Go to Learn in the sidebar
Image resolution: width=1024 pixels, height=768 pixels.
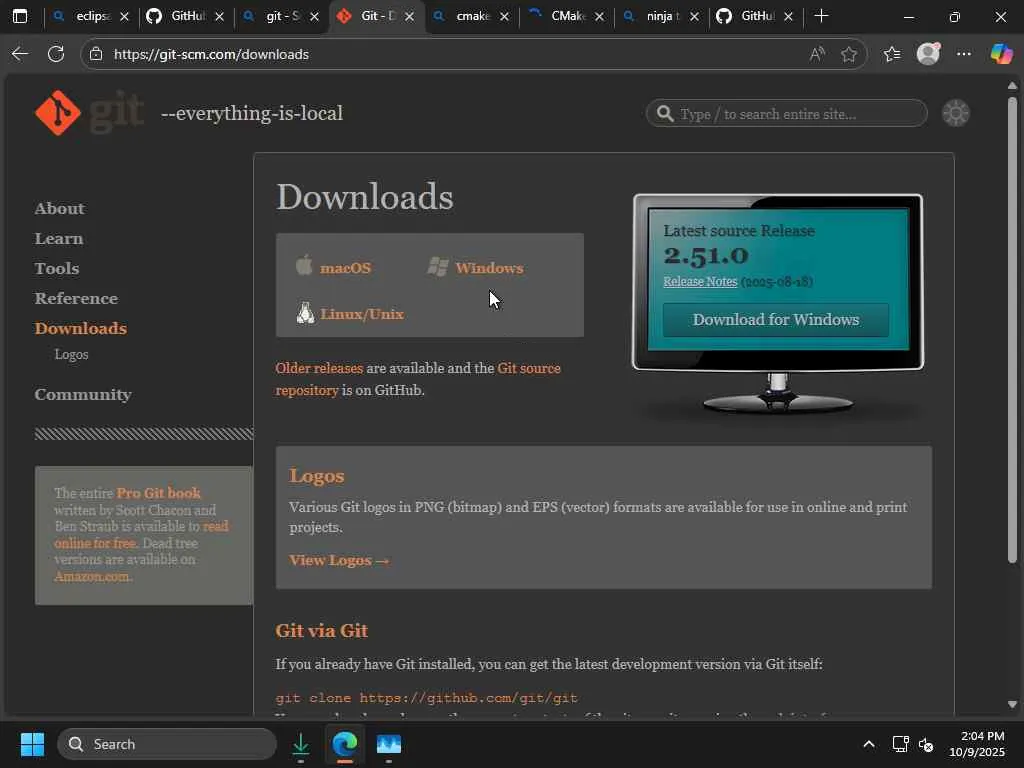pyautogui.click(x=59, y=238)
